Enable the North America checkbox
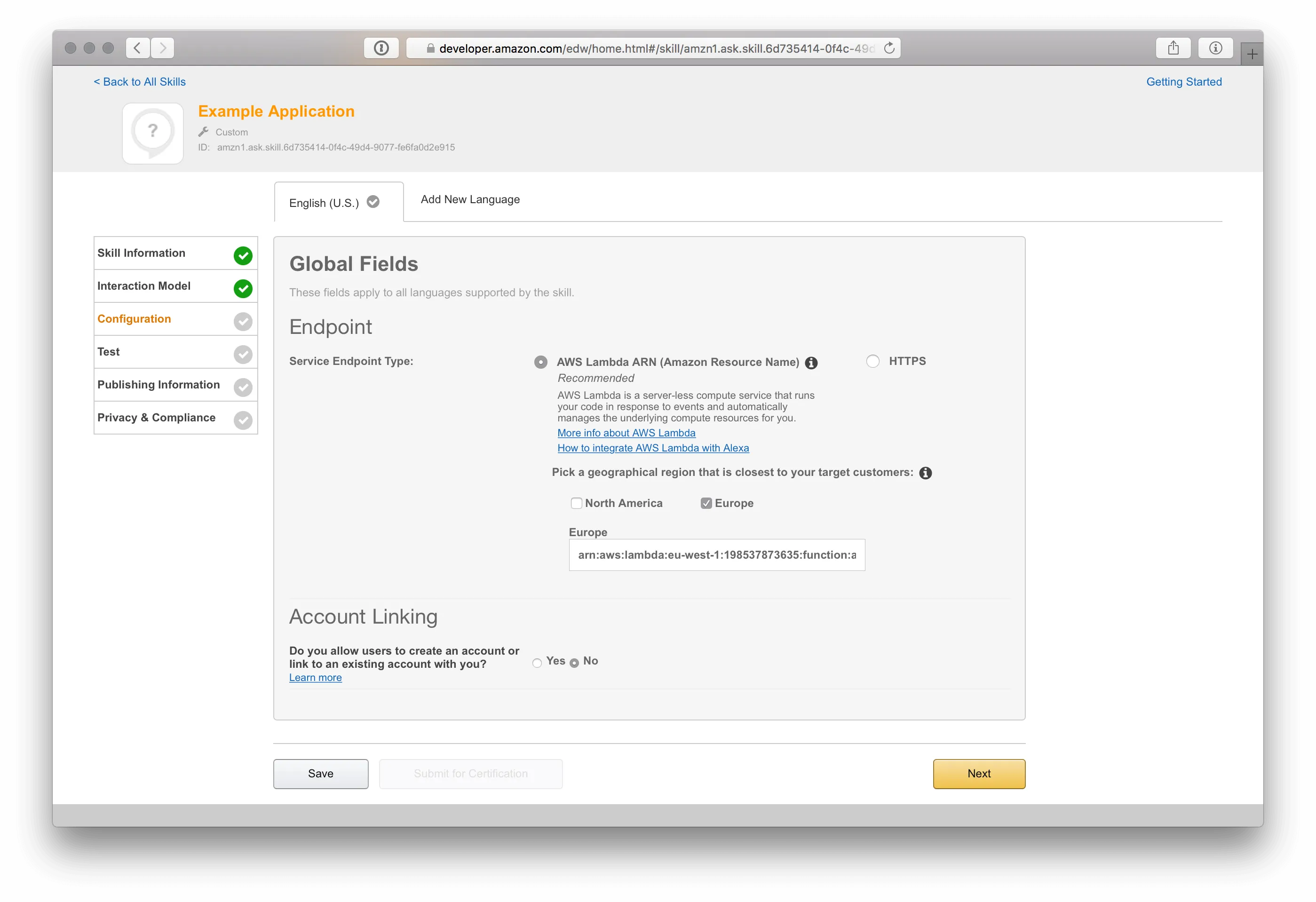The width and height of the screenshot is (1316, 902). coord(577,503)
